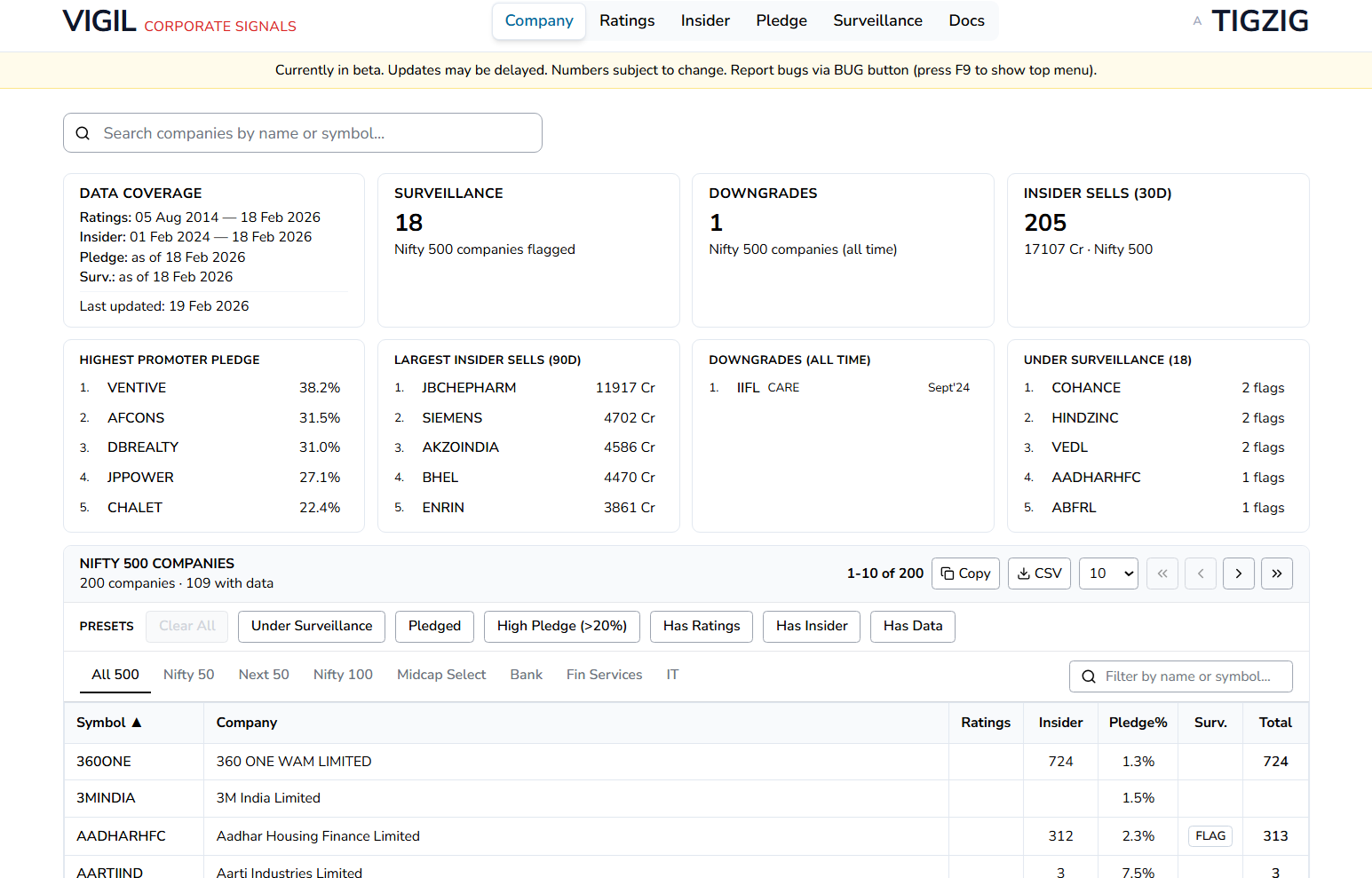Jump to last page of table

coord(1276,573)
